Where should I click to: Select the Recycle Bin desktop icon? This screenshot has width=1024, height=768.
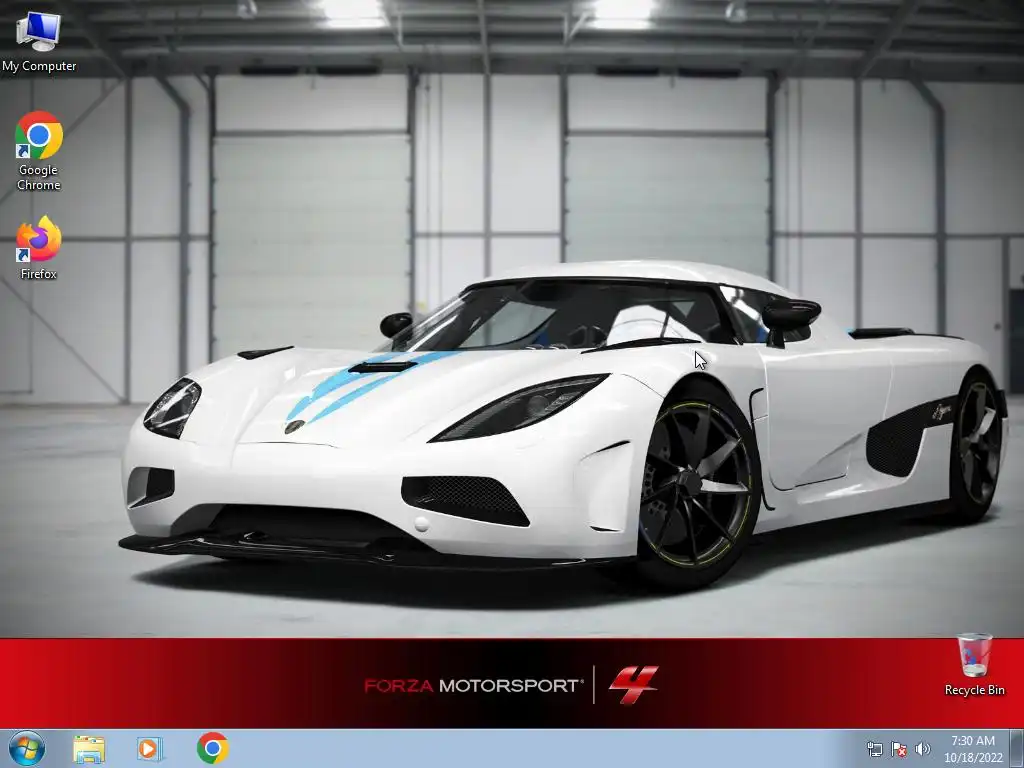974,664
